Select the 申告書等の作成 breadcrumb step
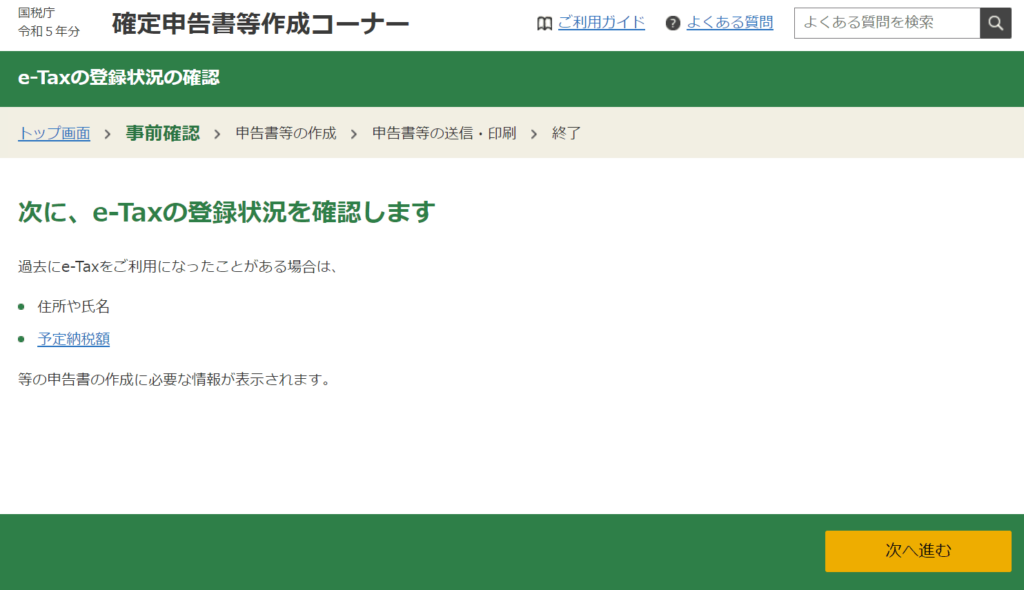This screenshot has height=590, width=1024. (x=286, y=133)
